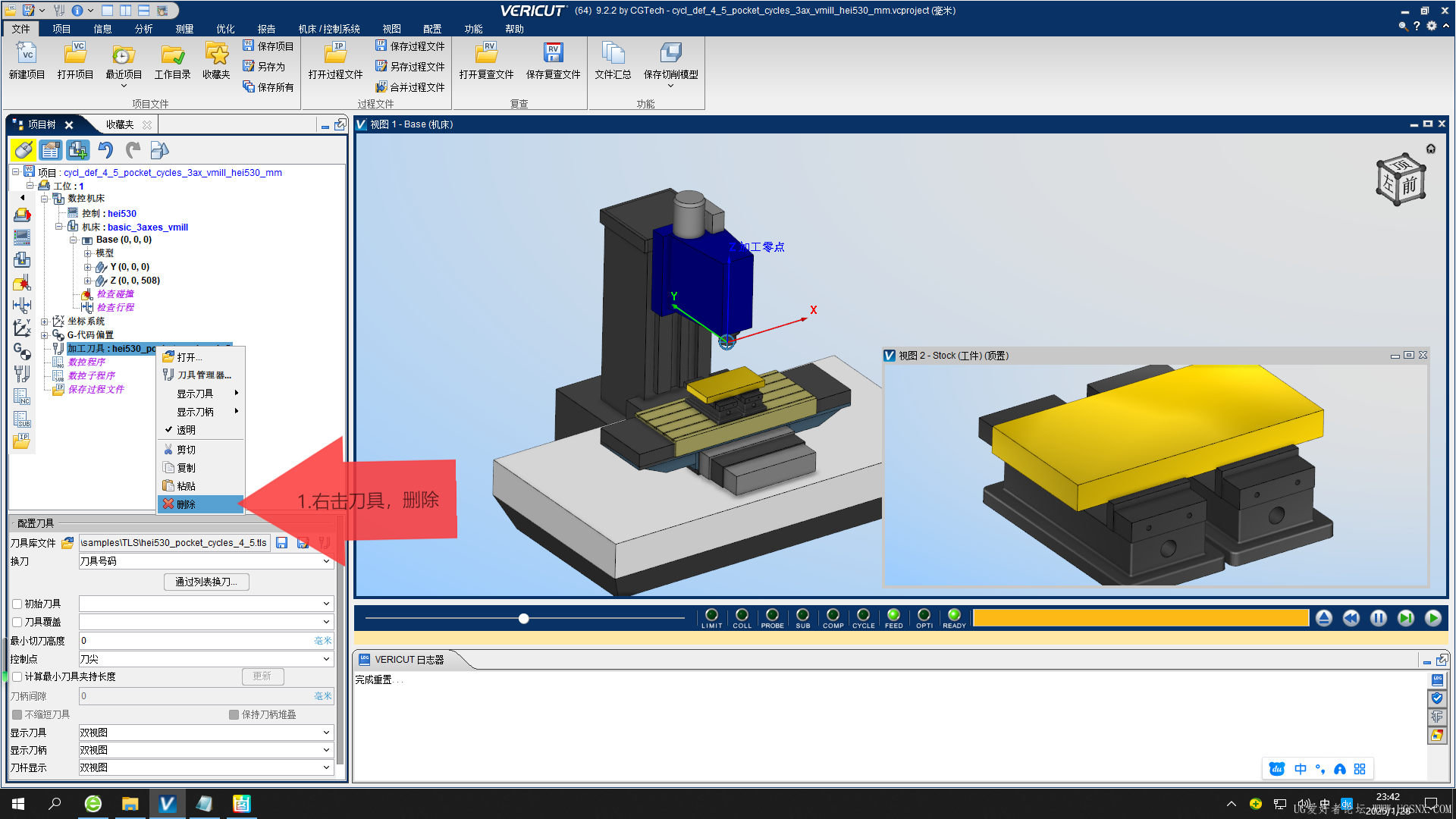The width and height of the screenshot is (1456, 819).
Task: Pause the simulation
Action: 1379,618
